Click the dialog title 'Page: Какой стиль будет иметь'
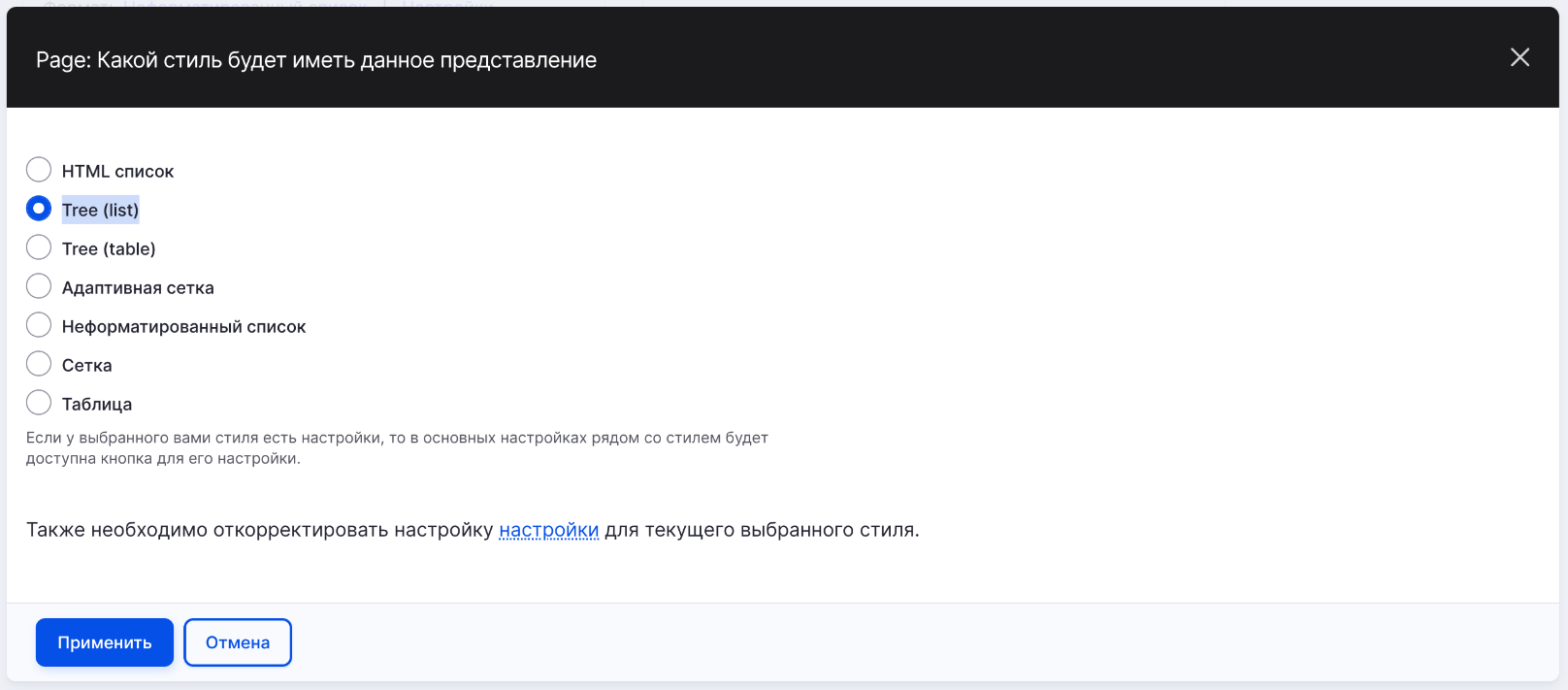Screen dimensions: 1568x690 coord(316,60)
